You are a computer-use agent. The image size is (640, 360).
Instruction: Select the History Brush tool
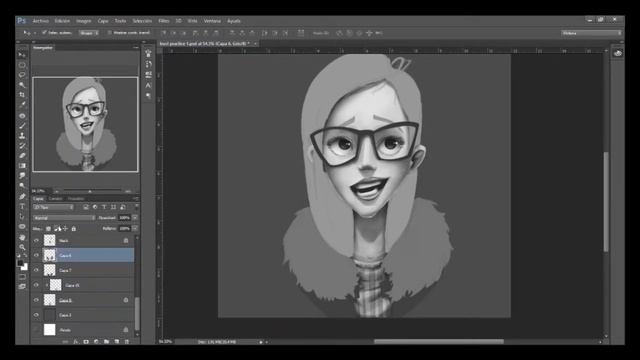(22, 146)
